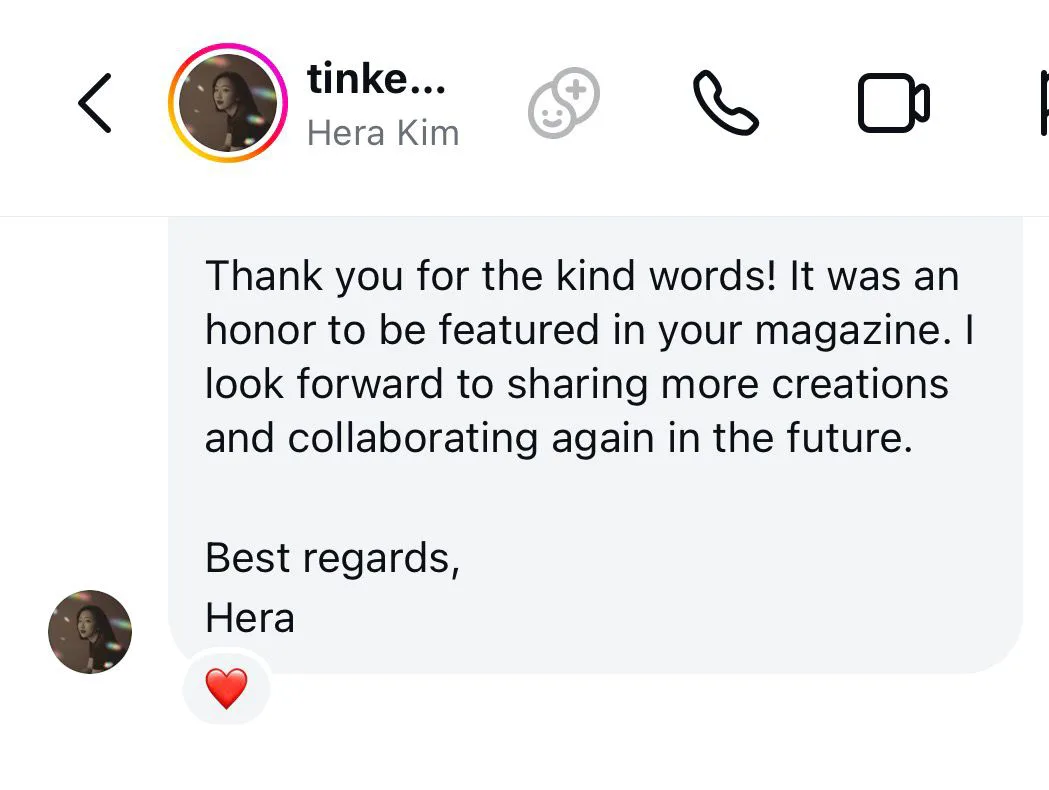Image resolution: width=1049 pixels, height=790 pixels.
Task: Open the avatar sticker icon in header
Action: tap(564, 103)
